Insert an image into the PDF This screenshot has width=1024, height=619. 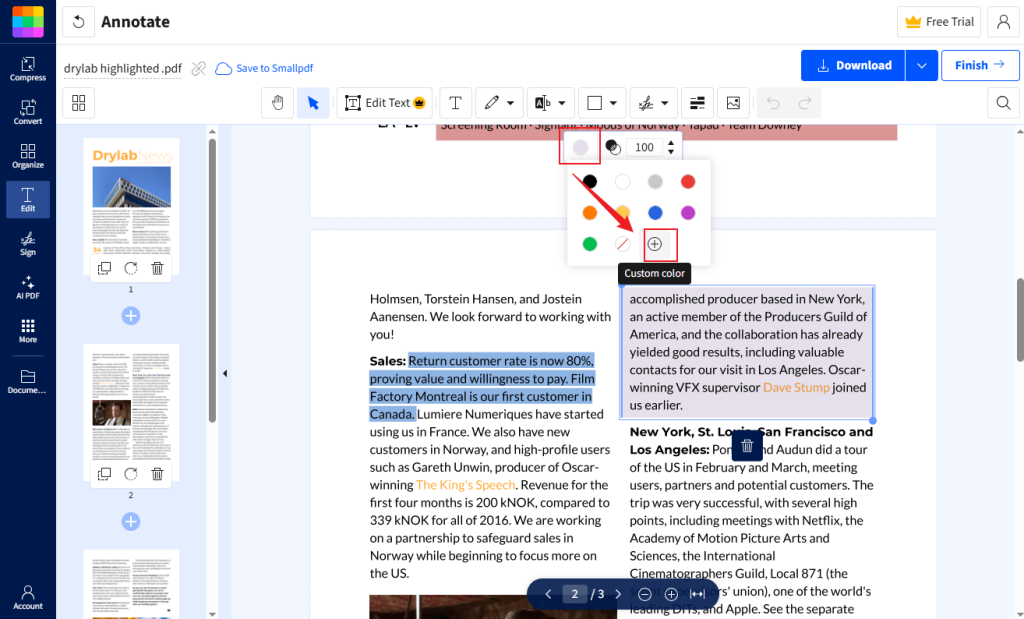pyautogui.click(x=734, y=102)
